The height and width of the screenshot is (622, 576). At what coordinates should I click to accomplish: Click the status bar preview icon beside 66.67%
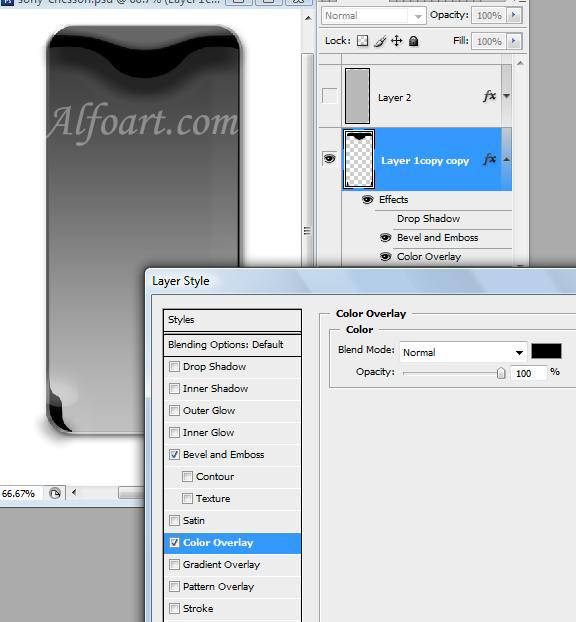click(x=55, y=493)
